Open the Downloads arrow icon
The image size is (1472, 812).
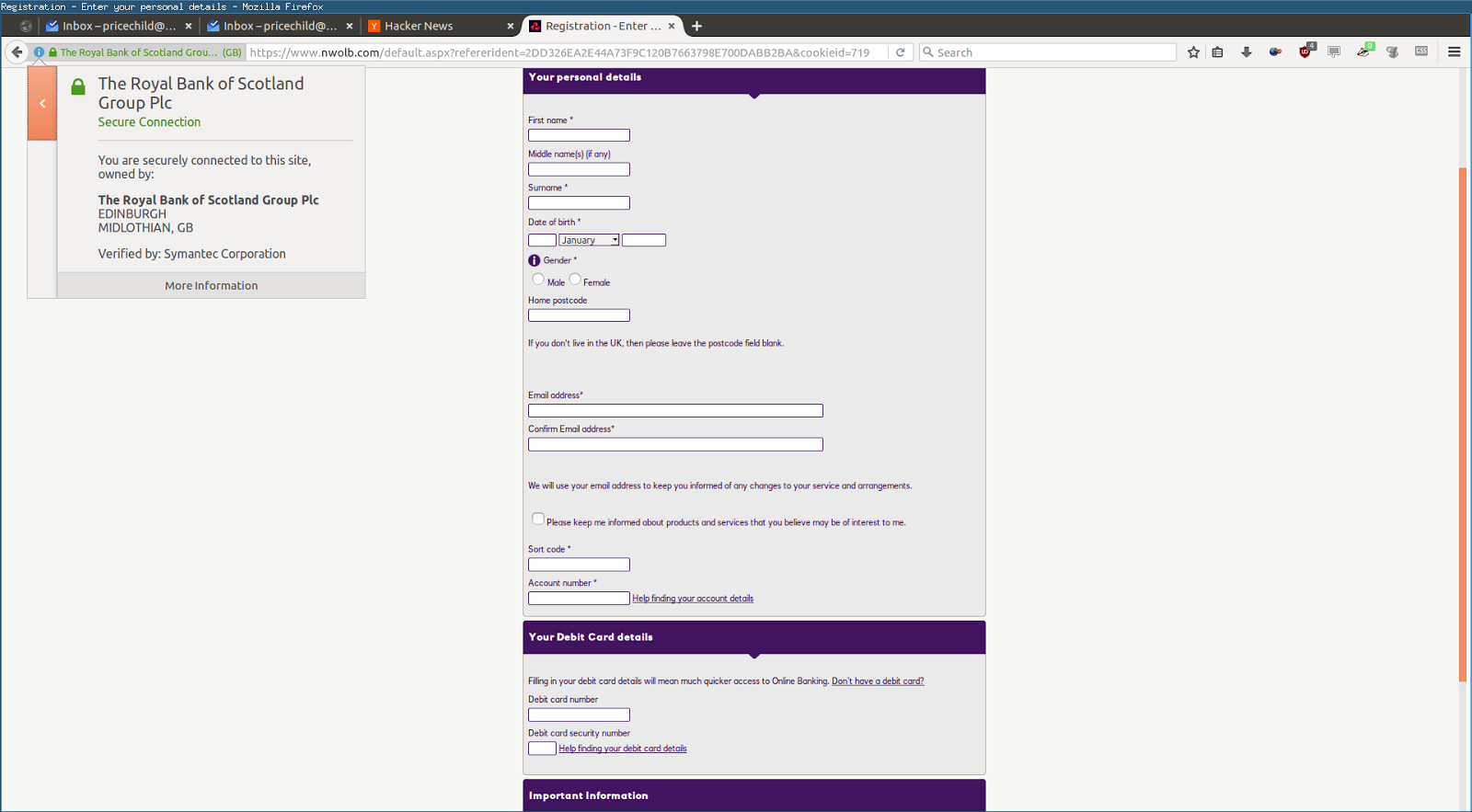point(1247,52)
